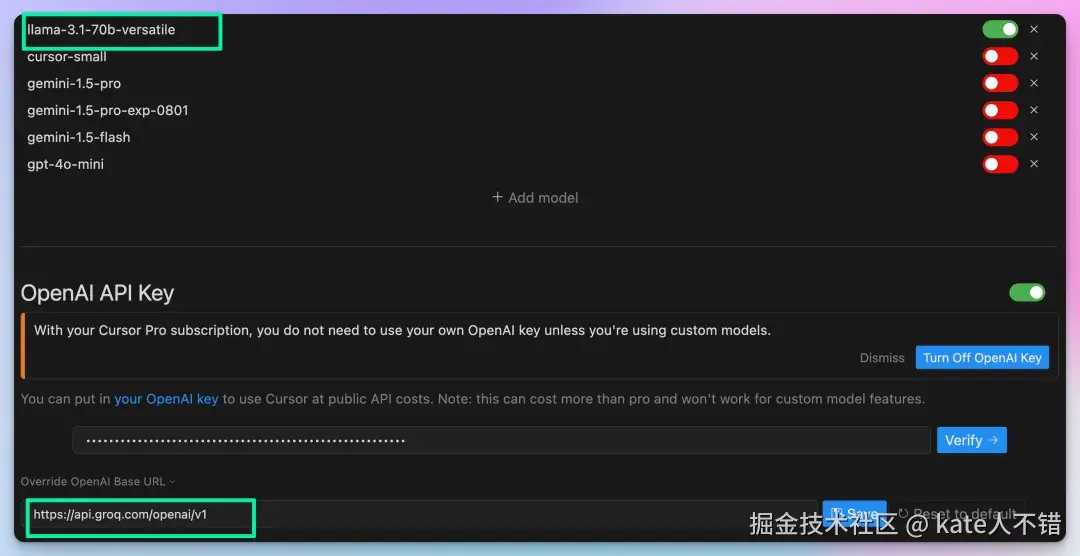The height and width of the screenshot is (556, 1080).
Task: Toggle the OpenAI API Key switch
Action: [x=1027, y=293]
